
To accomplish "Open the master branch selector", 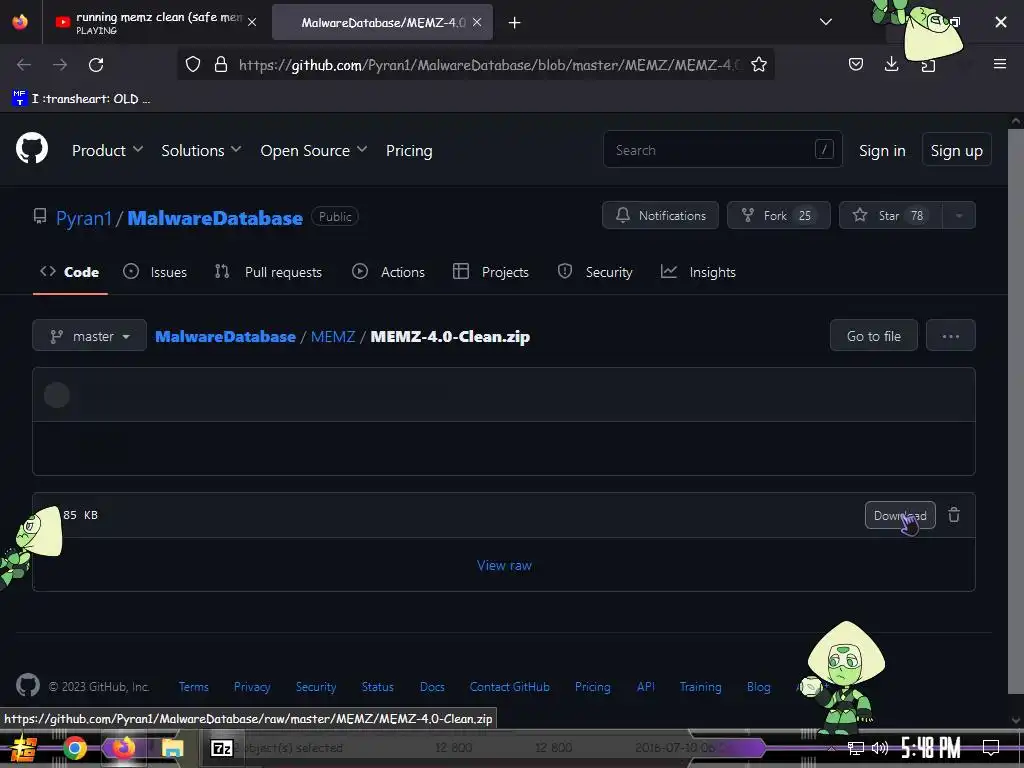I will 89,336.
